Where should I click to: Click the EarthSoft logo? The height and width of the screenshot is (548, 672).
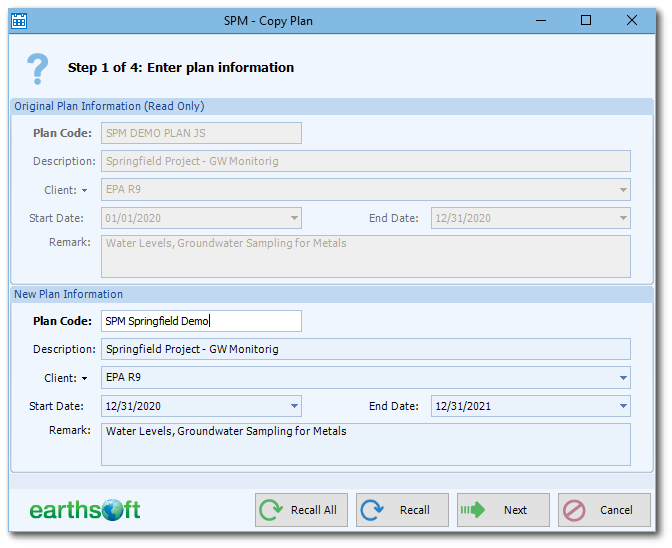pos(85,510)
